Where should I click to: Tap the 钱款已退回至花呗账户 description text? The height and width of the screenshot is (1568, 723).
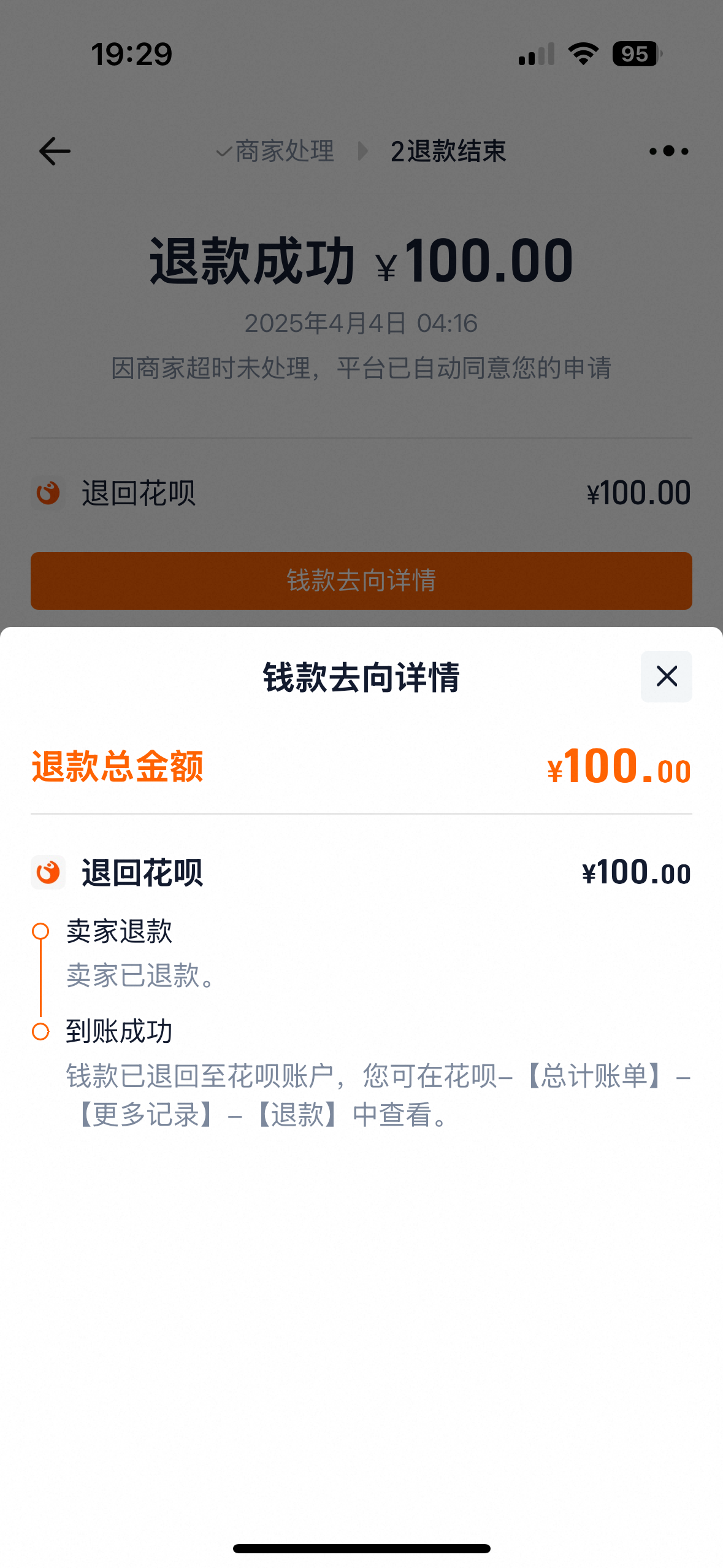378,1095
